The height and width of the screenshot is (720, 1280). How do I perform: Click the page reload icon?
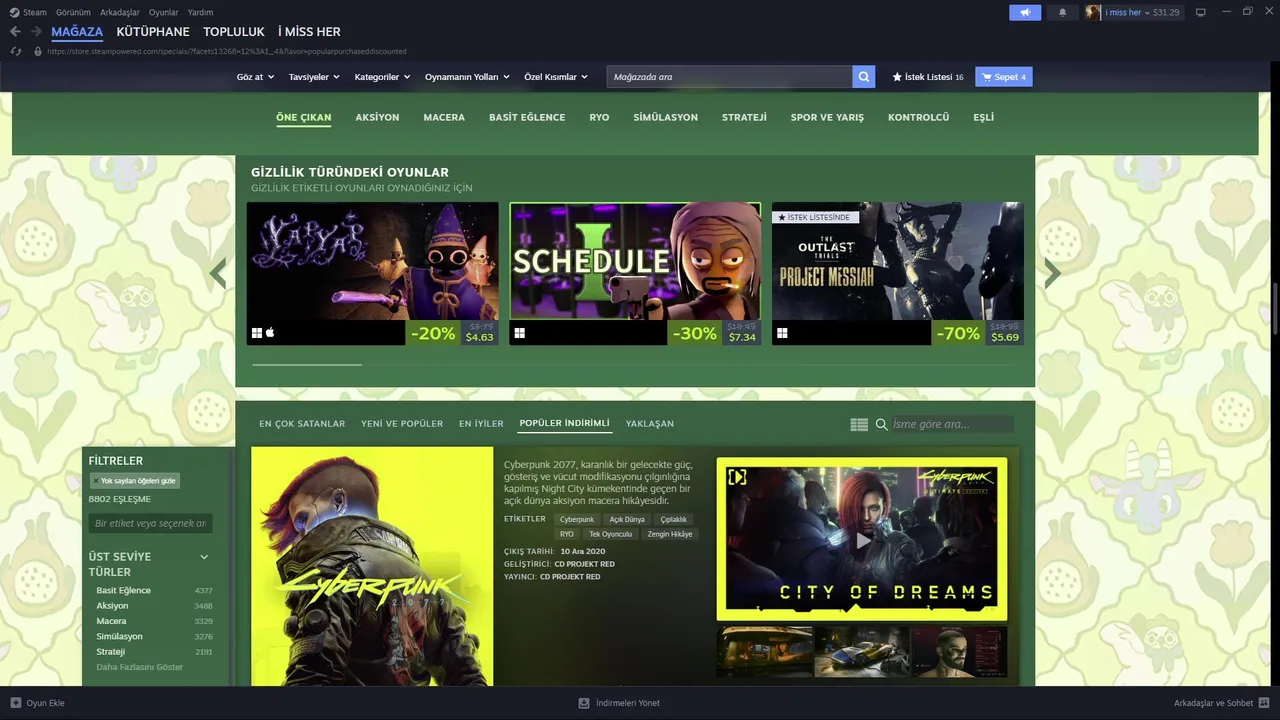click(x=16, y=51)
